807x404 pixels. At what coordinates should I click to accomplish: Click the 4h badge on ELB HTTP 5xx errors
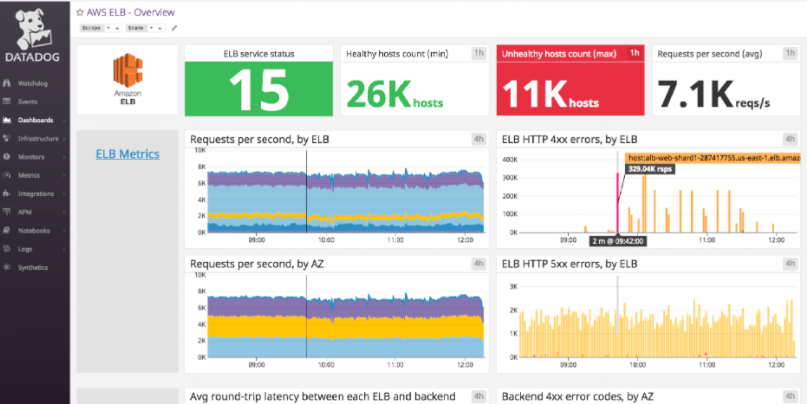click(790, 264)
